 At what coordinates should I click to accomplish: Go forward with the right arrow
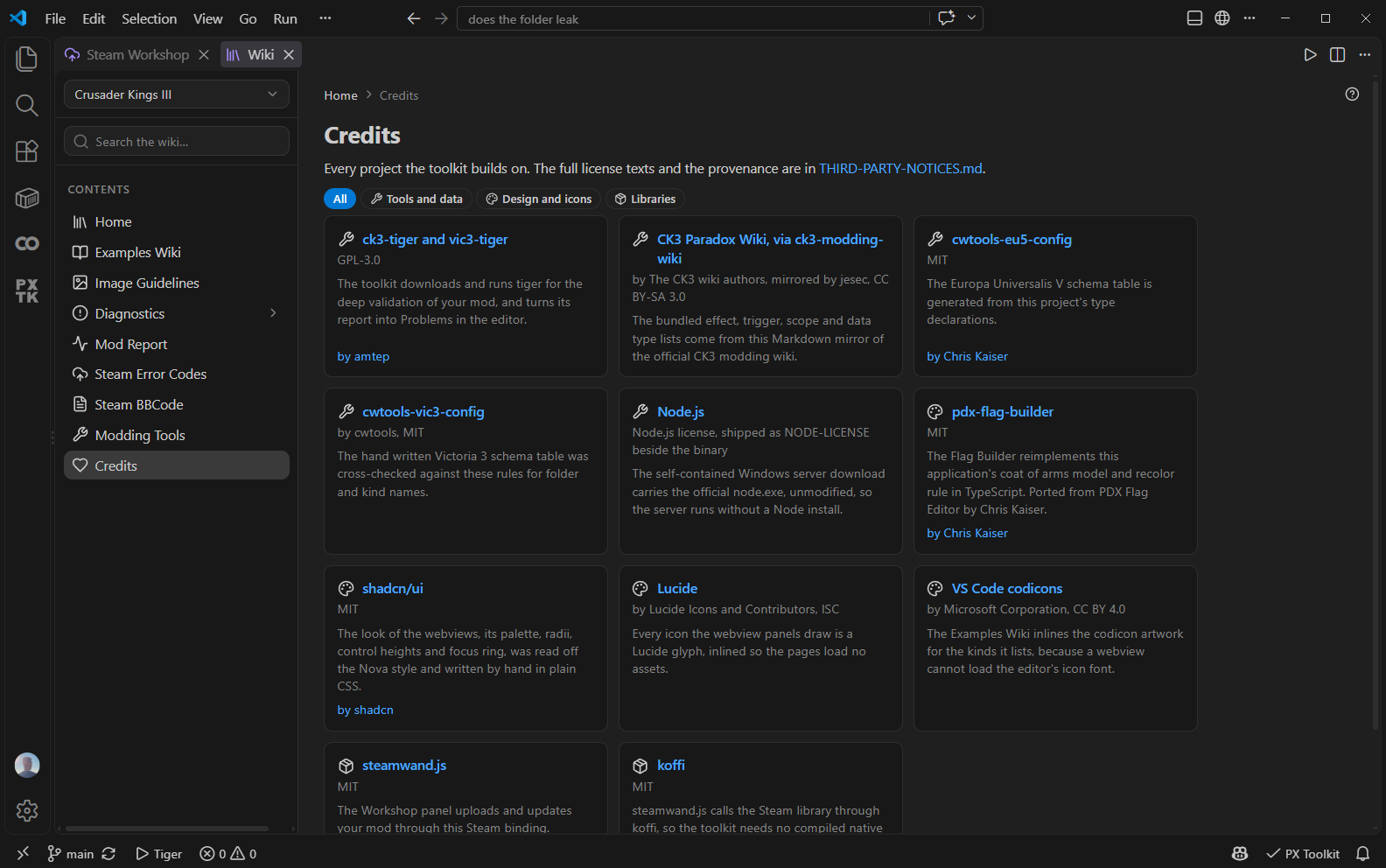[441, 18]
